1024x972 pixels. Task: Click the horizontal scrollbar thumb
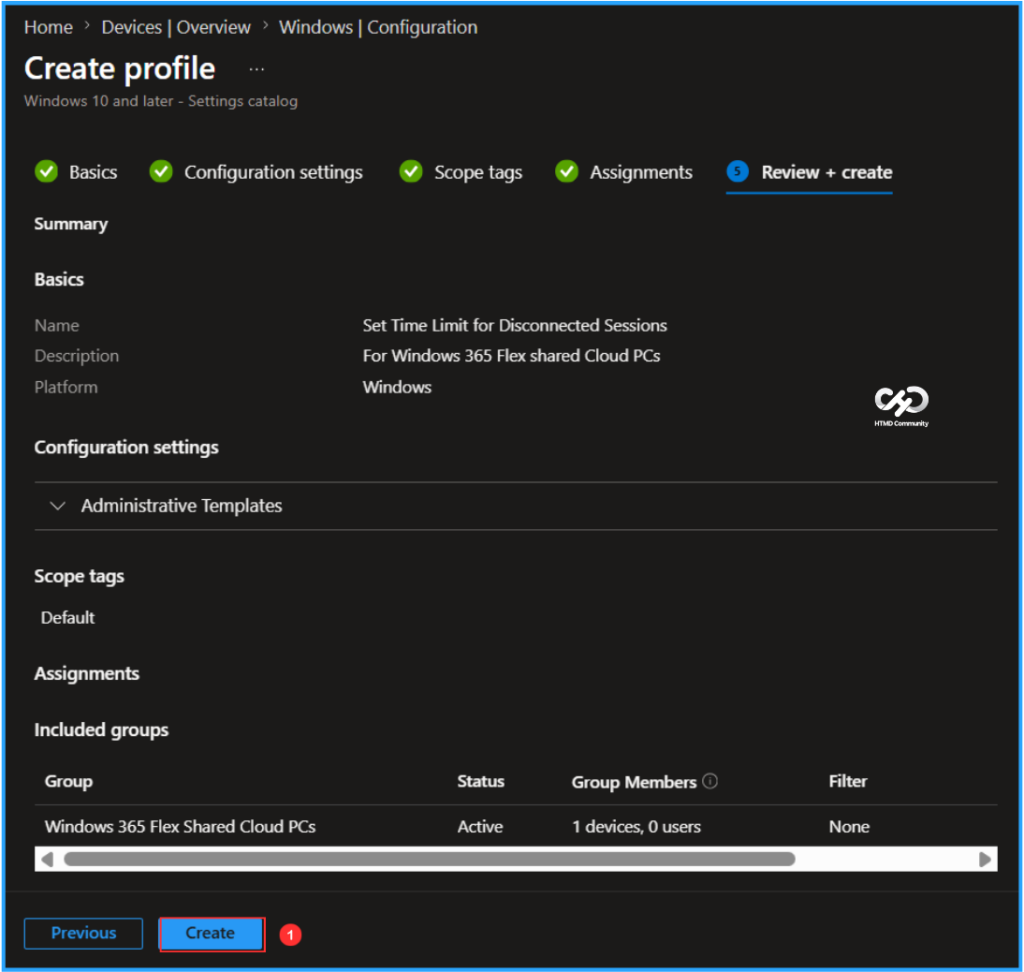coord(429,859)
